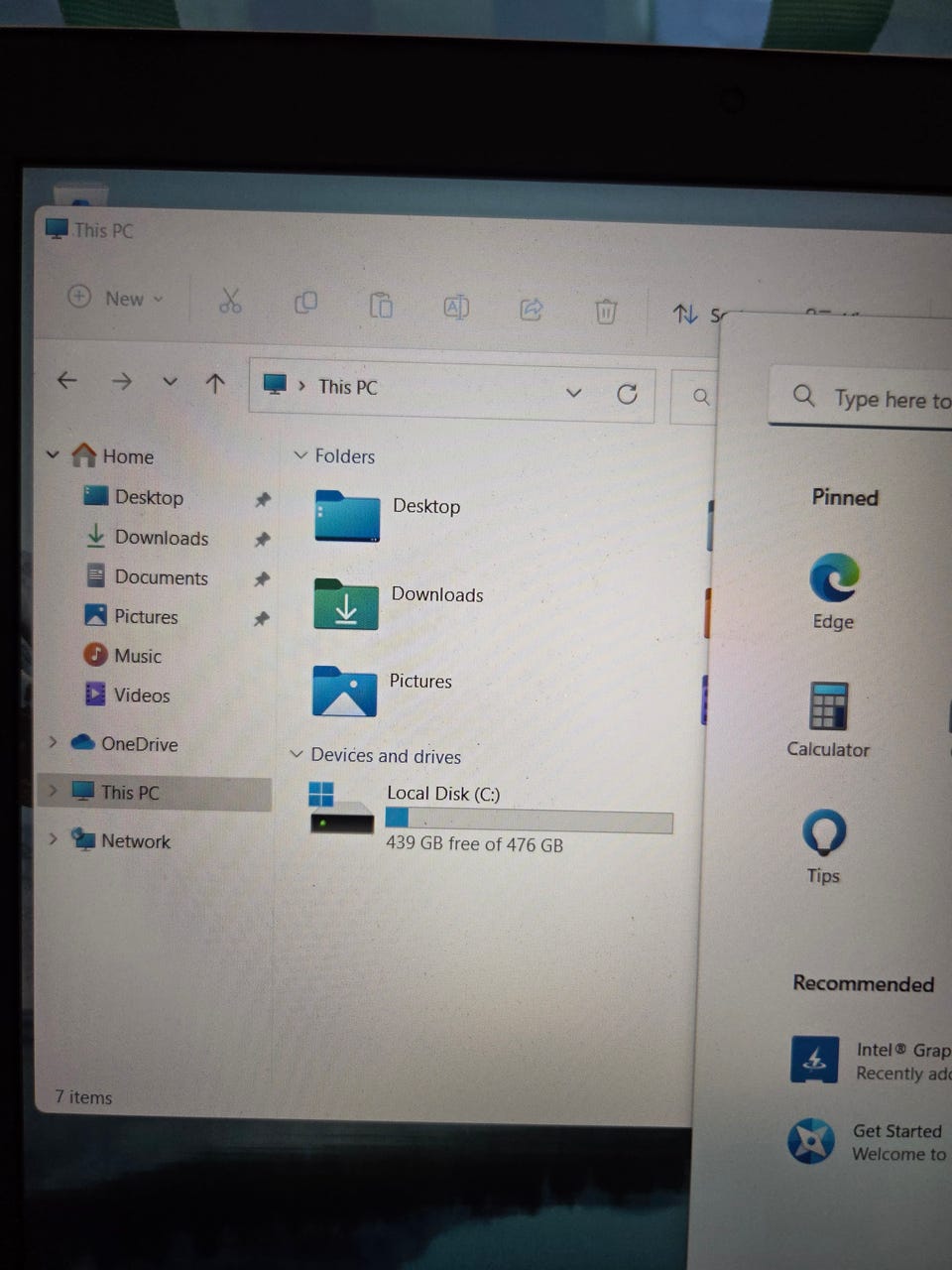Viewport: 952px width, 1270px height.
Task: Expand the OneDrive tree node
Action: click(x=53, y=741)
